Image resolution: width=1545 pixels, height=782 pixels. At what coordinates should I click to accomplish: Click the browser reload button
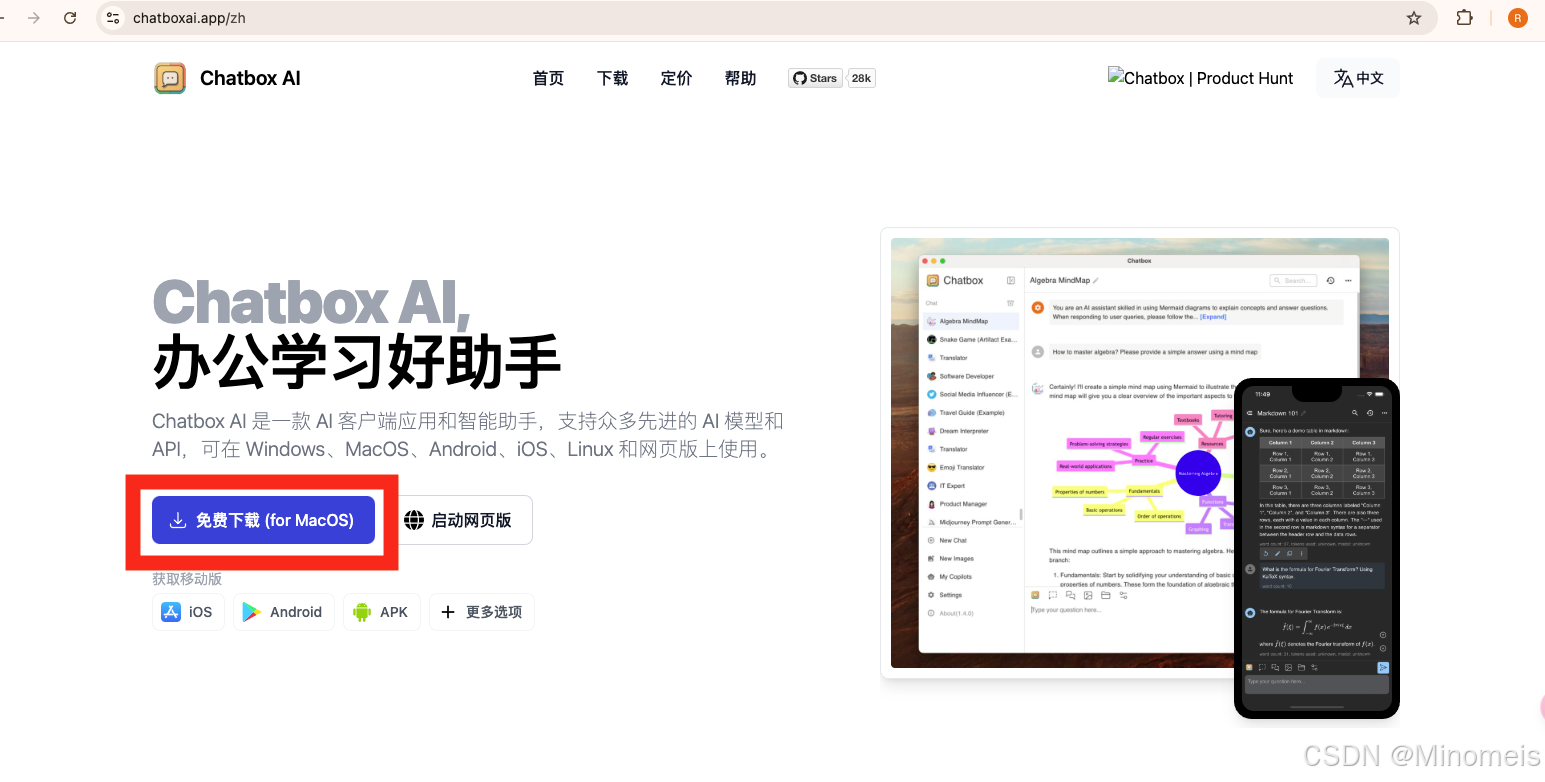coord(70,18)
